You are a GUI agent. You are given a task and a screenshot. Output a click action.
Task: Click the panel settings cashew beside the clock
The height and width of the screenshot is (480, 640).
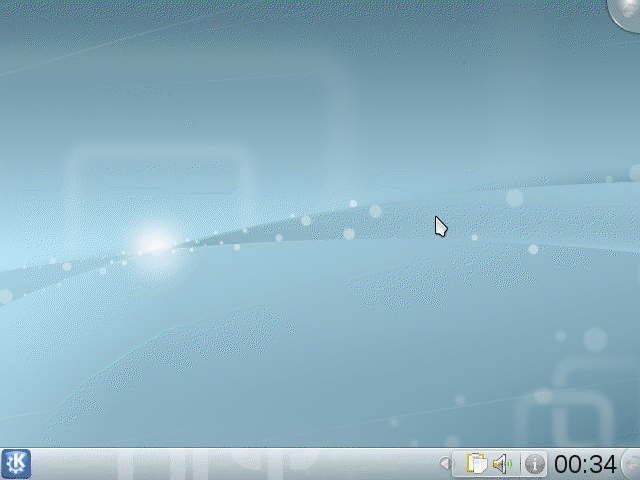[x=631, y=464]
